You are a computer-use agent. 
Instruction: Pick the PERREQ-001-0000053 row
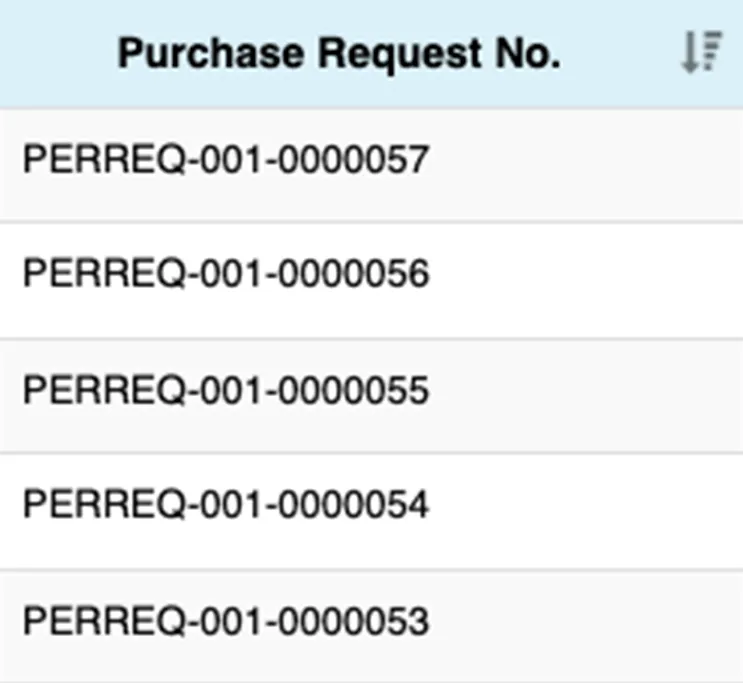pyautogui.click(x=226, y=622)
